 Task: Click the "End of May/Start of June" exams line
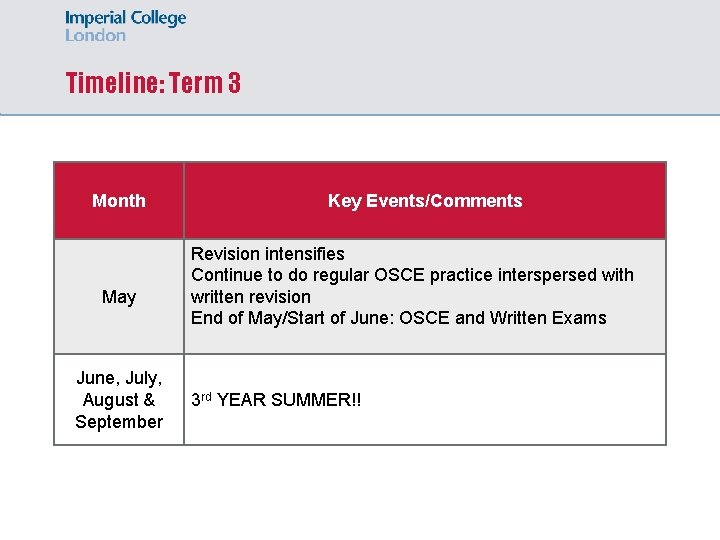398,318
